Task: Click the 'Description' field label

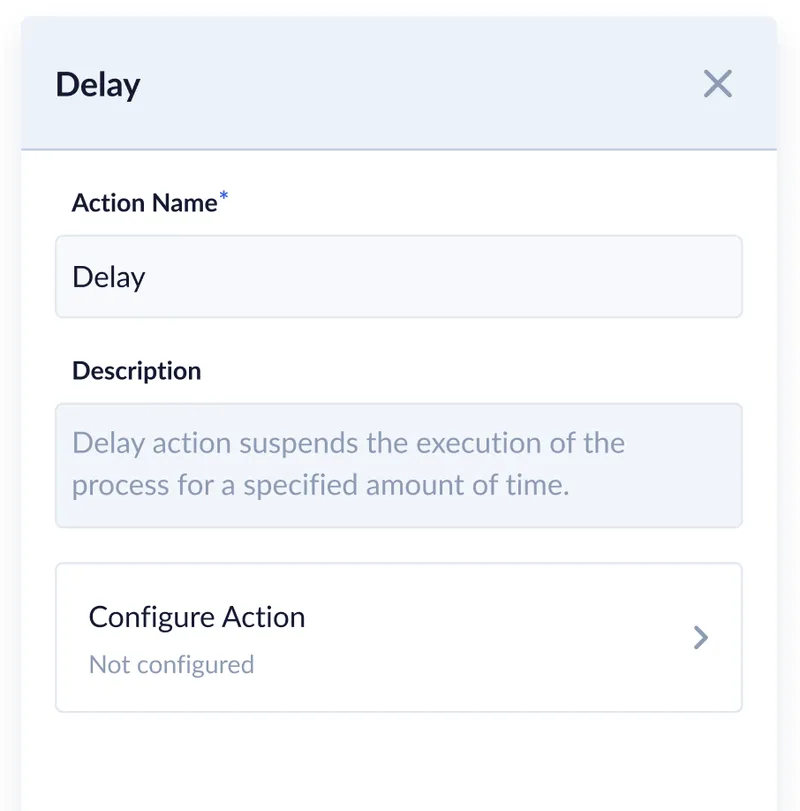Action: point(136,371)
